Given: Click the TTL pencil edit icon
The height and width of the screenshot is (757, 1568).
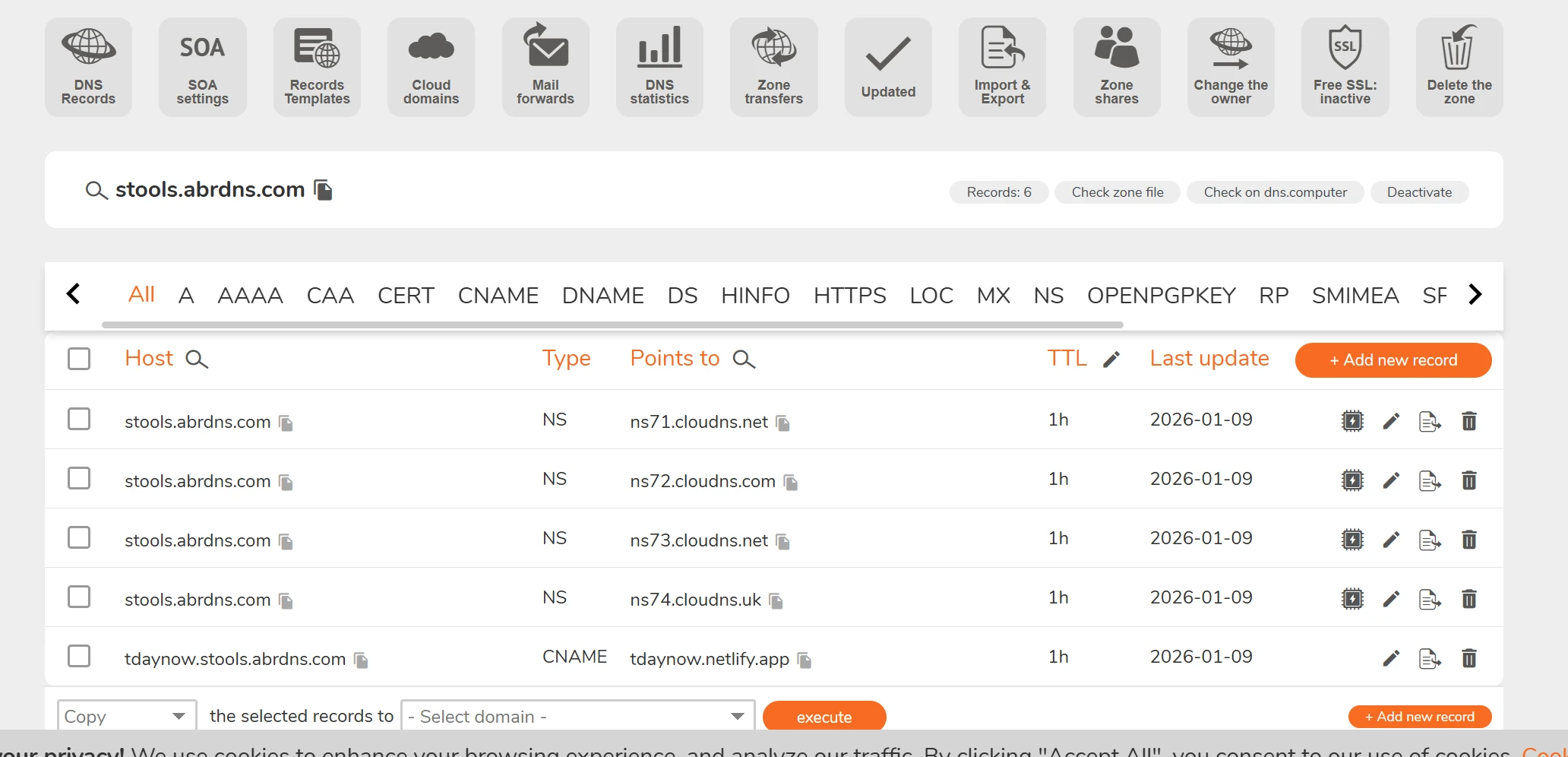Looking at the screenshot, I should pyautogui.click(x=1111, y=359).
